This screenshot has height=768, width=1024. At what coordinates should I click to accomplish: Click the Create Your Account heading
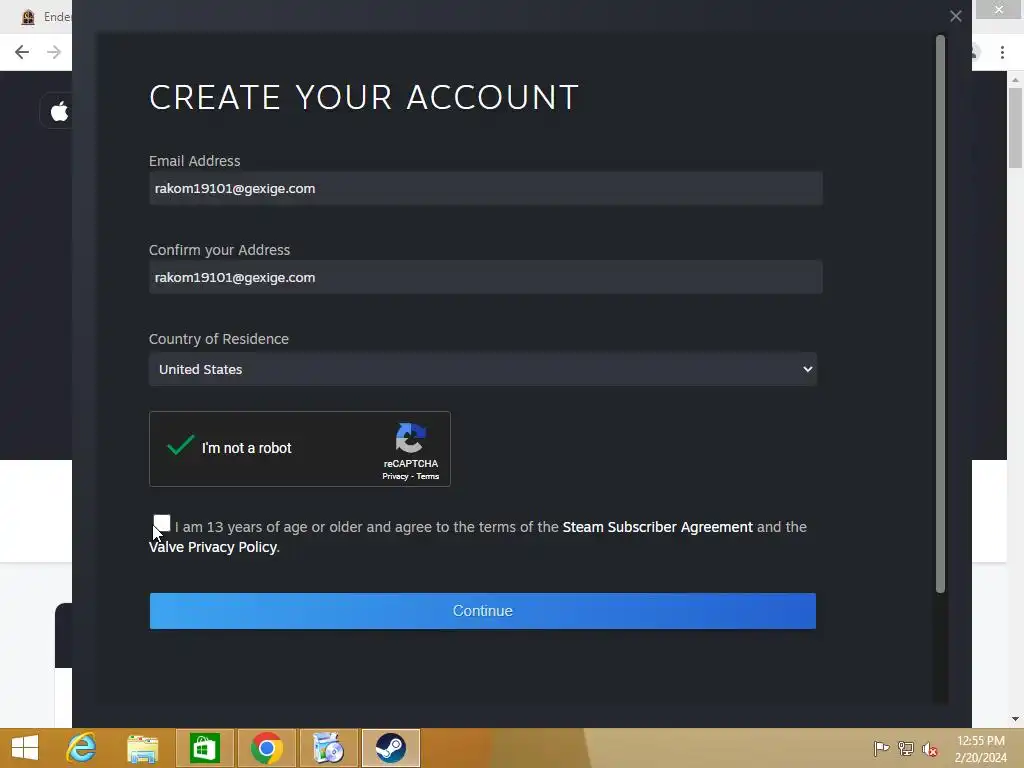(364, 97)
